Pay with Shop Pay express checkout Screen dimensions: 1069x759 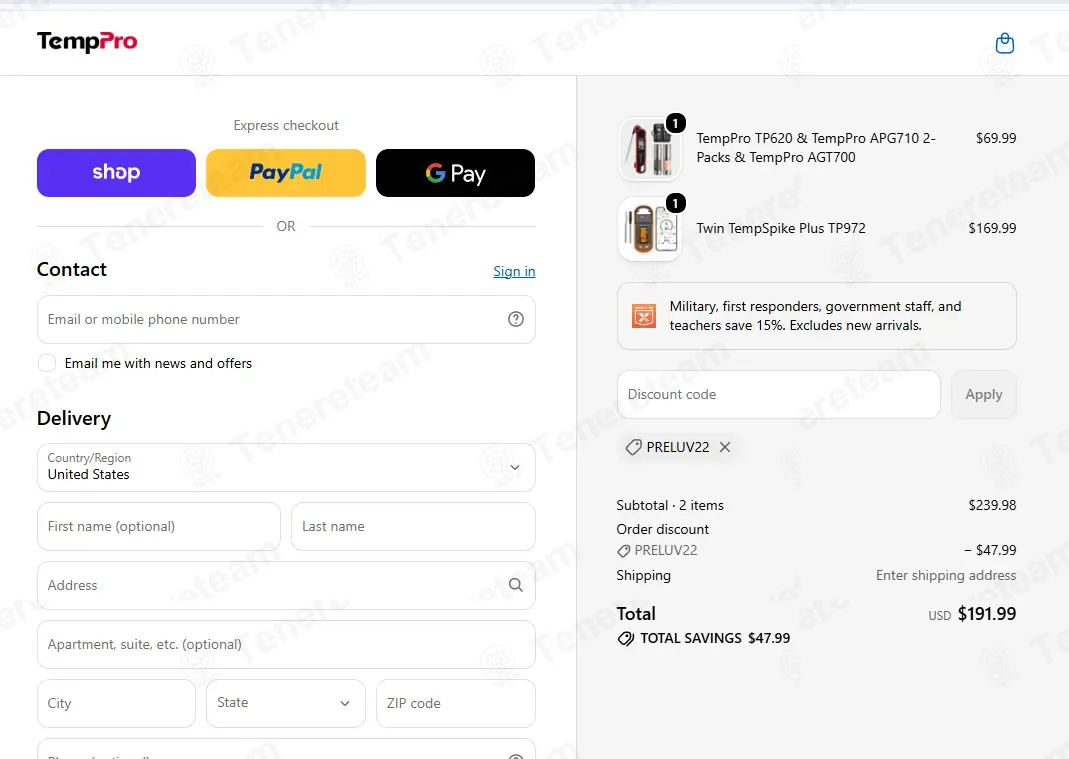pyautogui.click(x=117, y=173)
